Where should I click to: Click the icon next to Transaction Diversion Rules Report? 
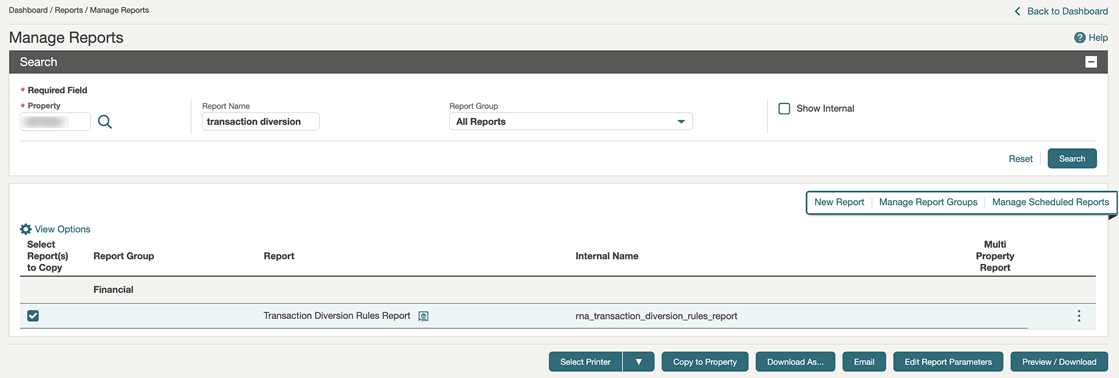pyautogui.click(x=422, y=316)
